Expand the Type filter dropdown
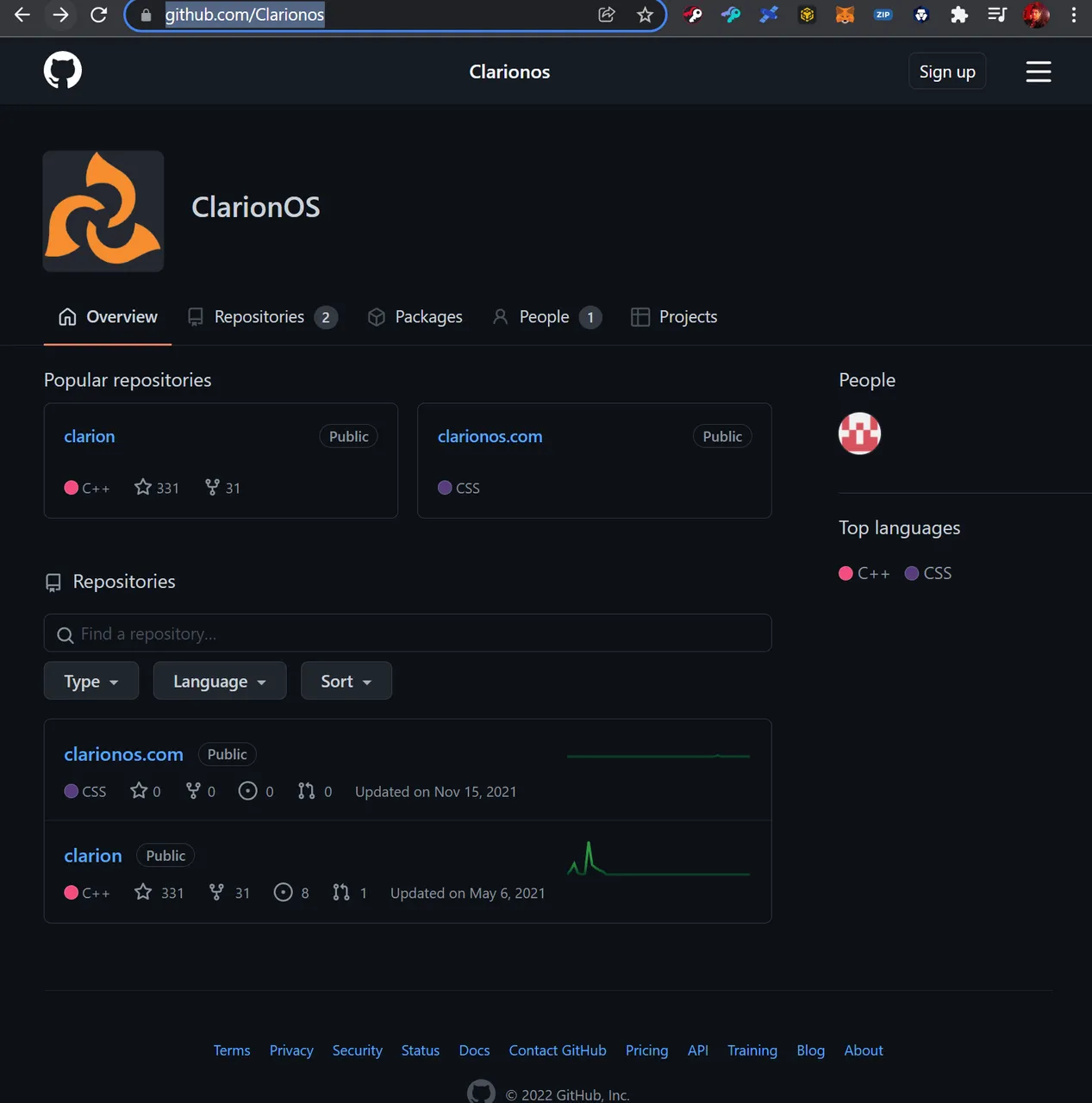The image size is (1092, 1103). pos(91,681)
